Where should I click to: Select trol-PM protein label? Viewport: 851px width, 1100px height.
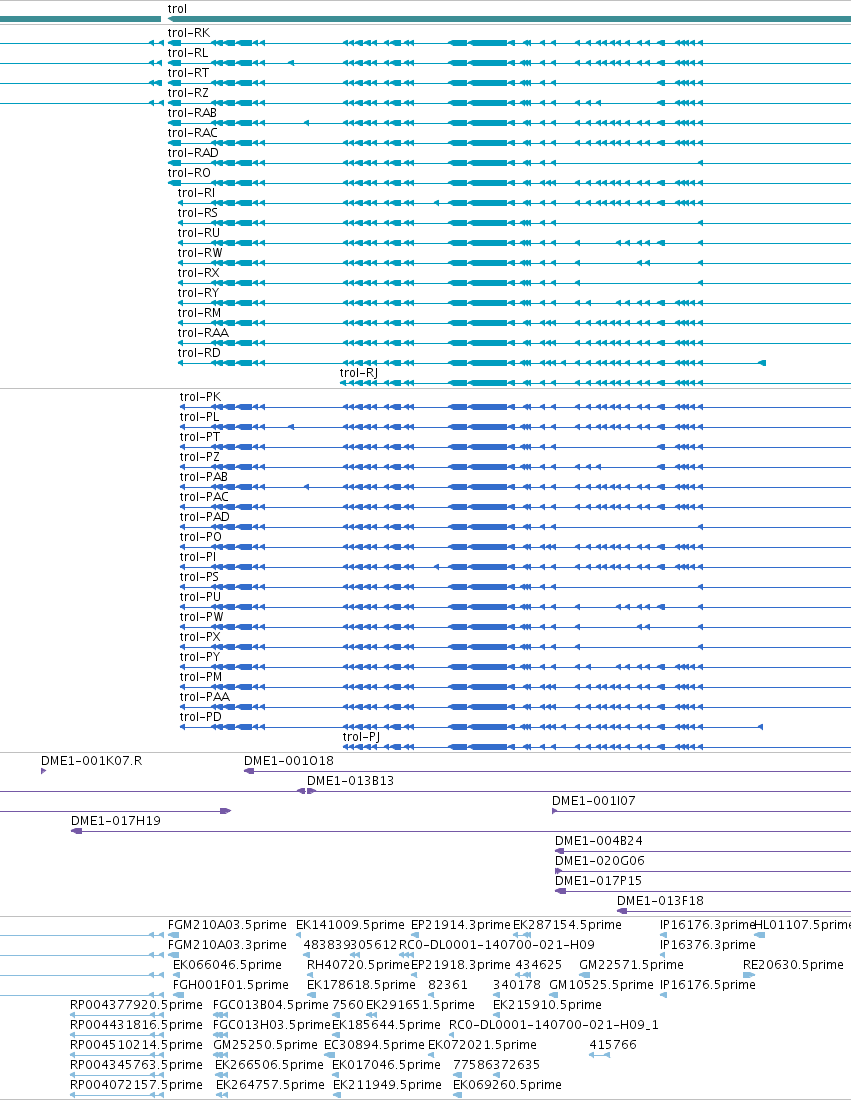201,677
